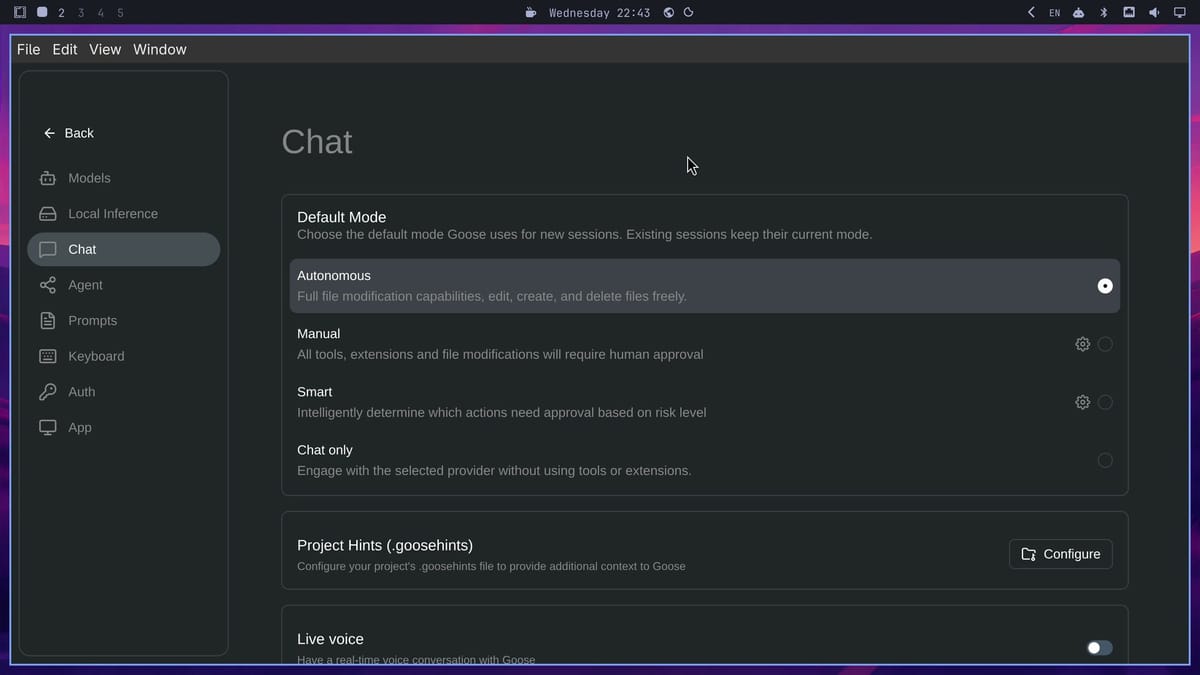Click the Agent share-nodes icon
This screenshot has width=1200, height=675.
(x=48, y=285)
